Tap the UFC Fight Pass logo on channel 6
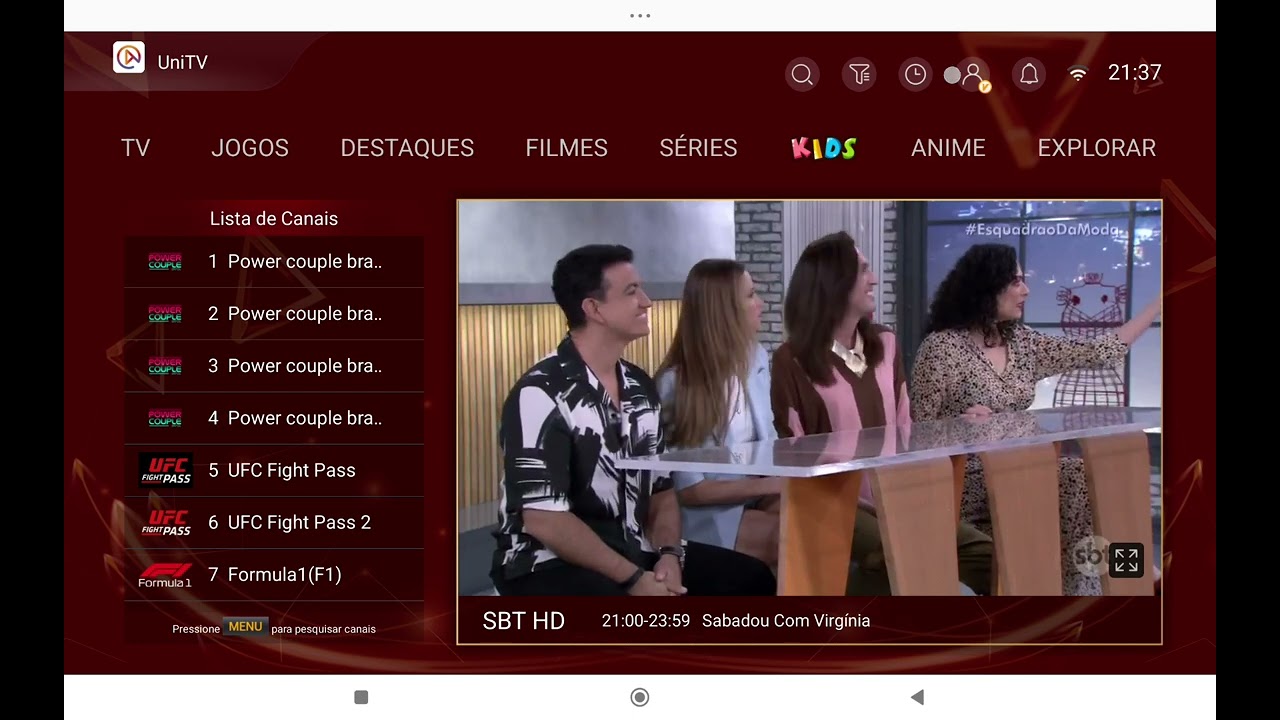Screen dimensions: 1280x720 pyautogui.click(x=165, y=522)
